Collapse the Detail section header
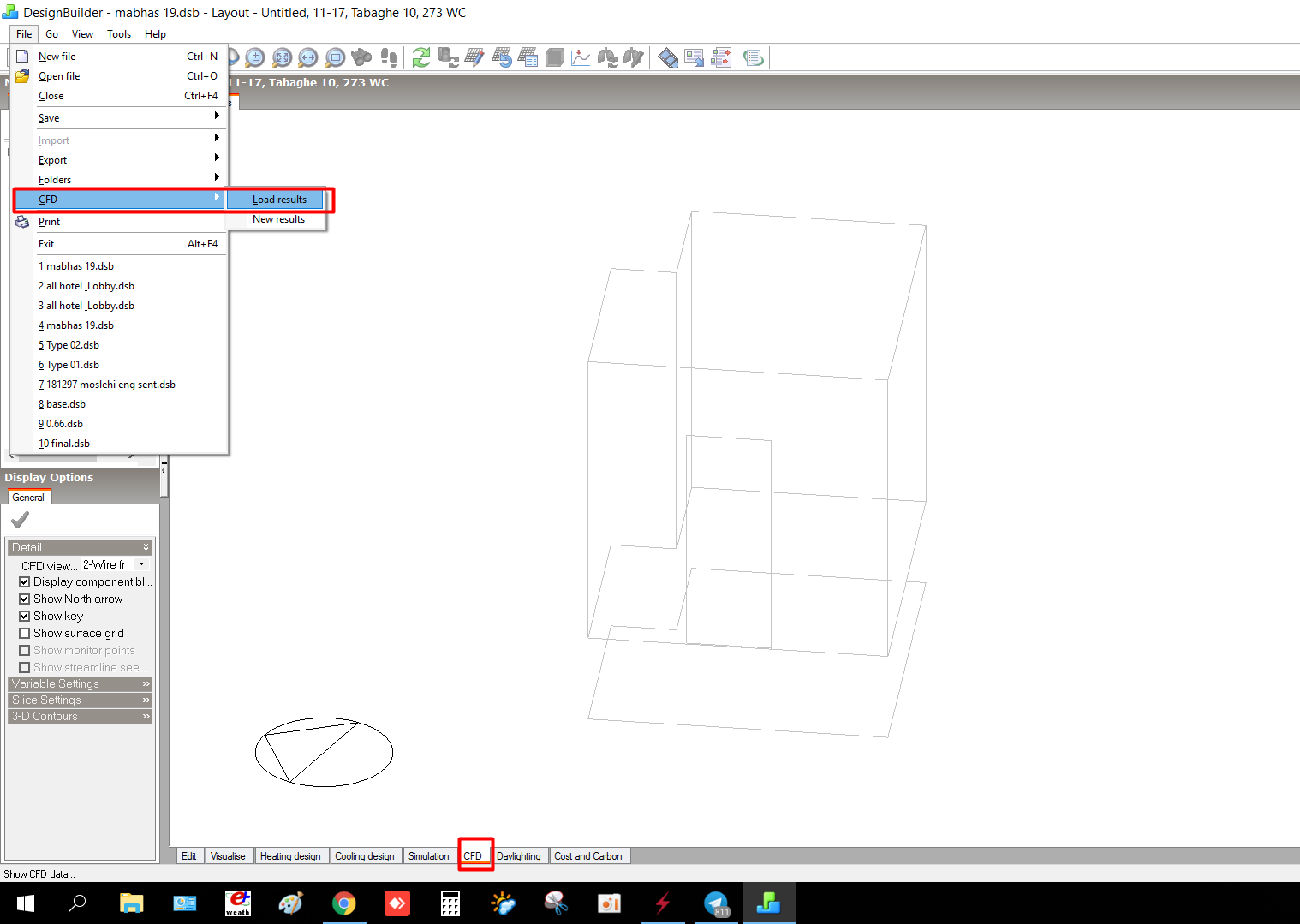This screenshot has height=924, width=1300. tap(80, 547)
